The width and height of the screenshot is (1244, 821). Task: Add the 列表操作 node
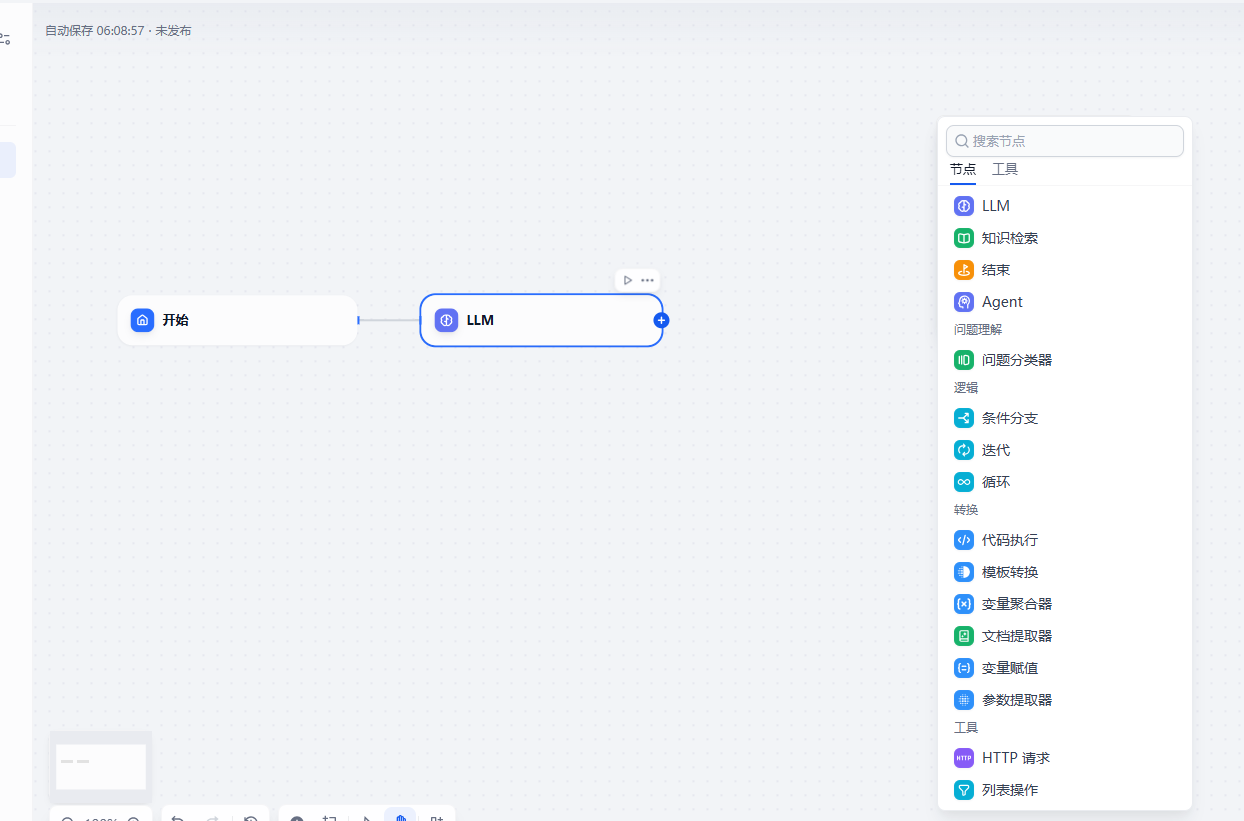[x=1064, y=790]
